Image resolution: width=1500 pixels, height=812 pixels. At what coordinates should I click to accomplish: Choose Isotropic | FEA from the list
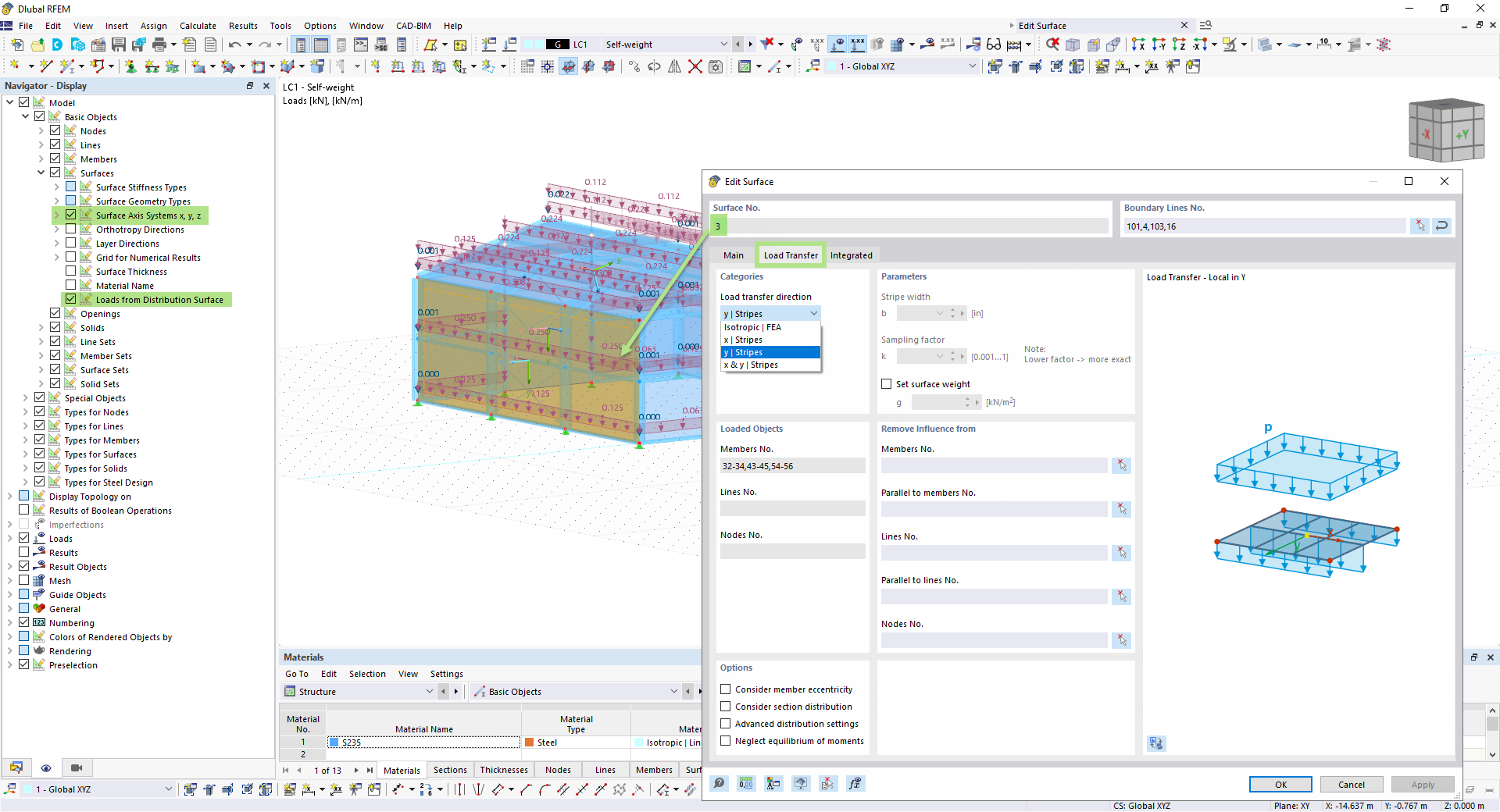[770, 327]
